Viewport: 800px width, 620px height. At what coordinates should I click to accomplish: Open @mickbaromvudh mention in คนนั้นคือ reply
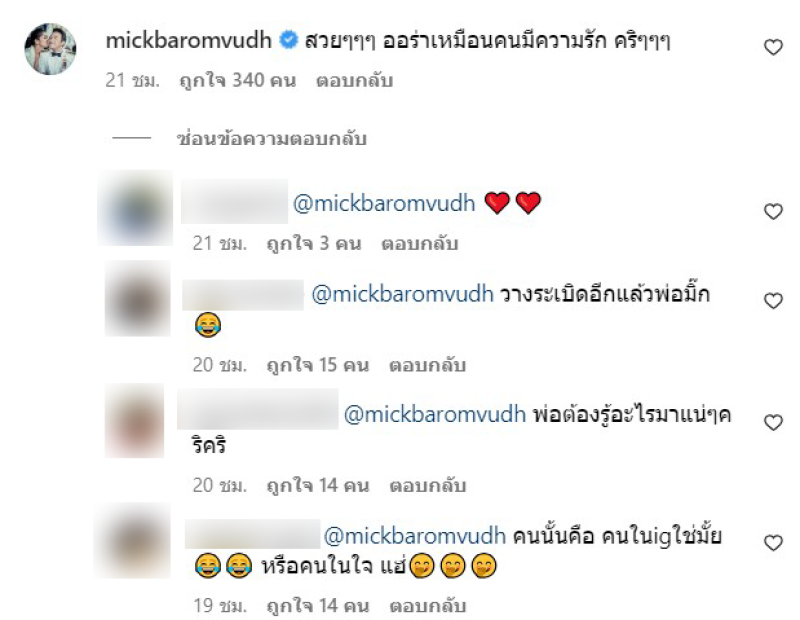pyautogui.click(x=415, y=536)
